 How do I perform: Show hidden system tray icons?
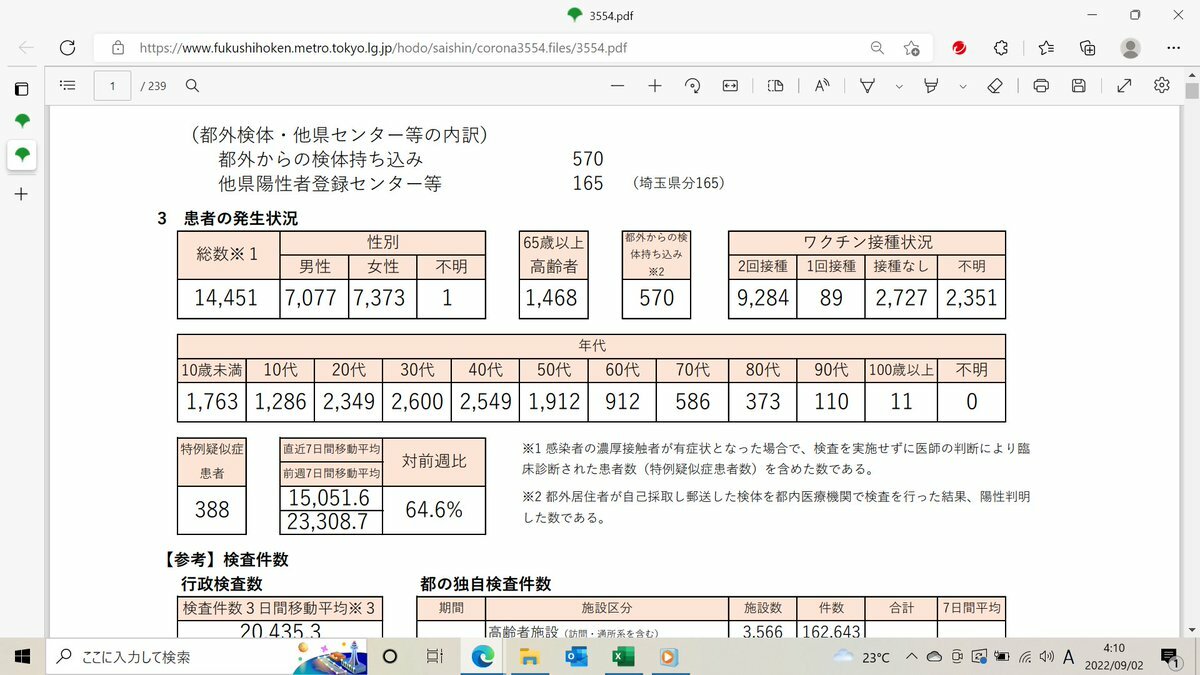tap(910, 657)
